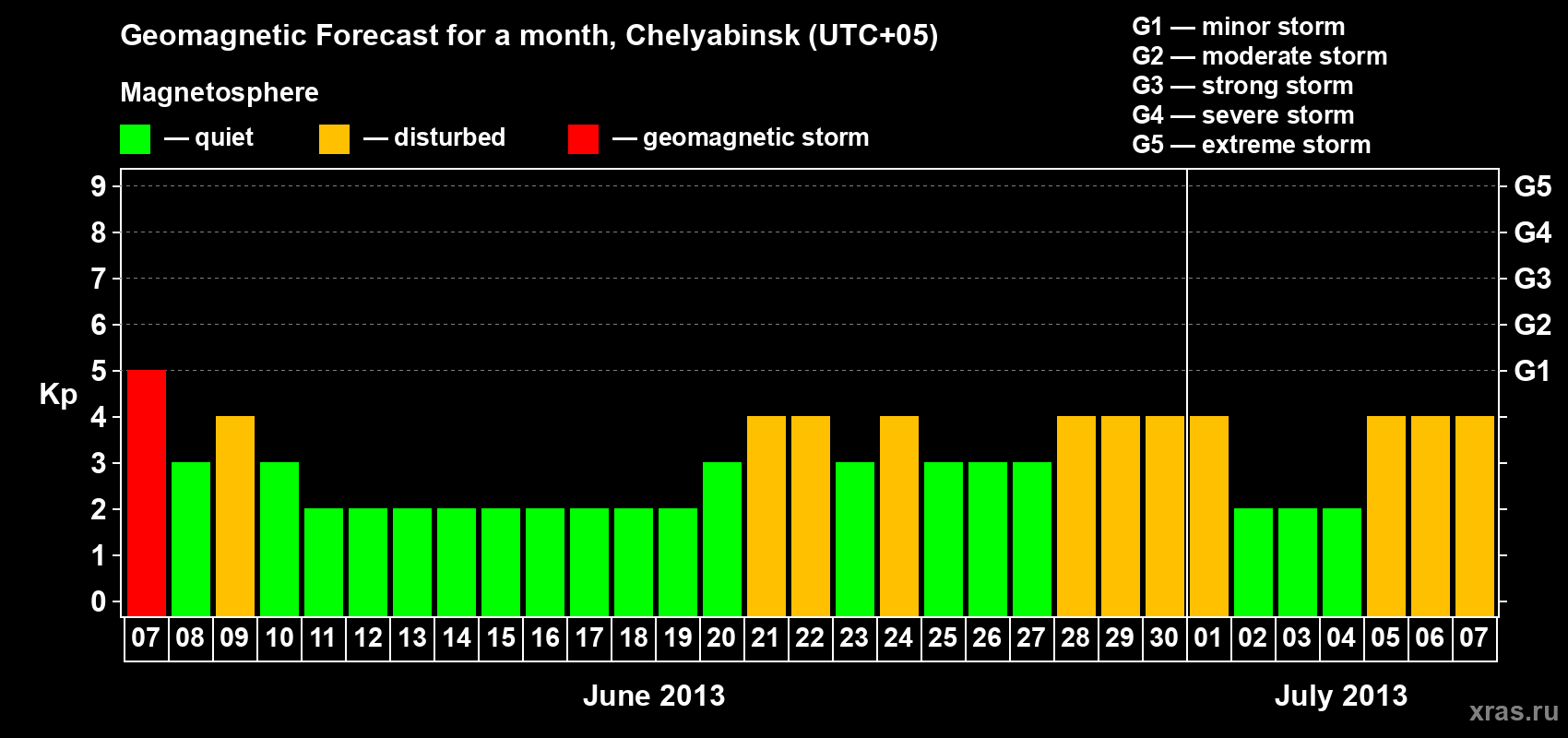The image size is (1568, 738).
Task: Click the green bar for June 15
Action: coord(501,562)
